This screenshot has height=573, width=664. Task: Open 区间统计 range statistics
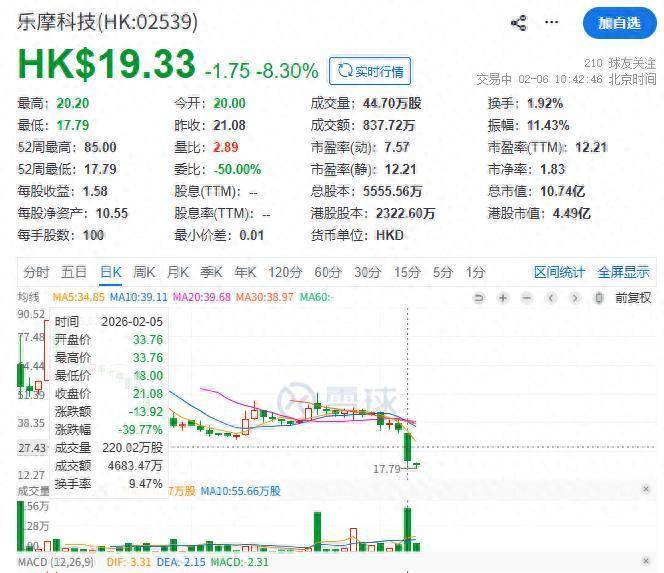point(559,272)
